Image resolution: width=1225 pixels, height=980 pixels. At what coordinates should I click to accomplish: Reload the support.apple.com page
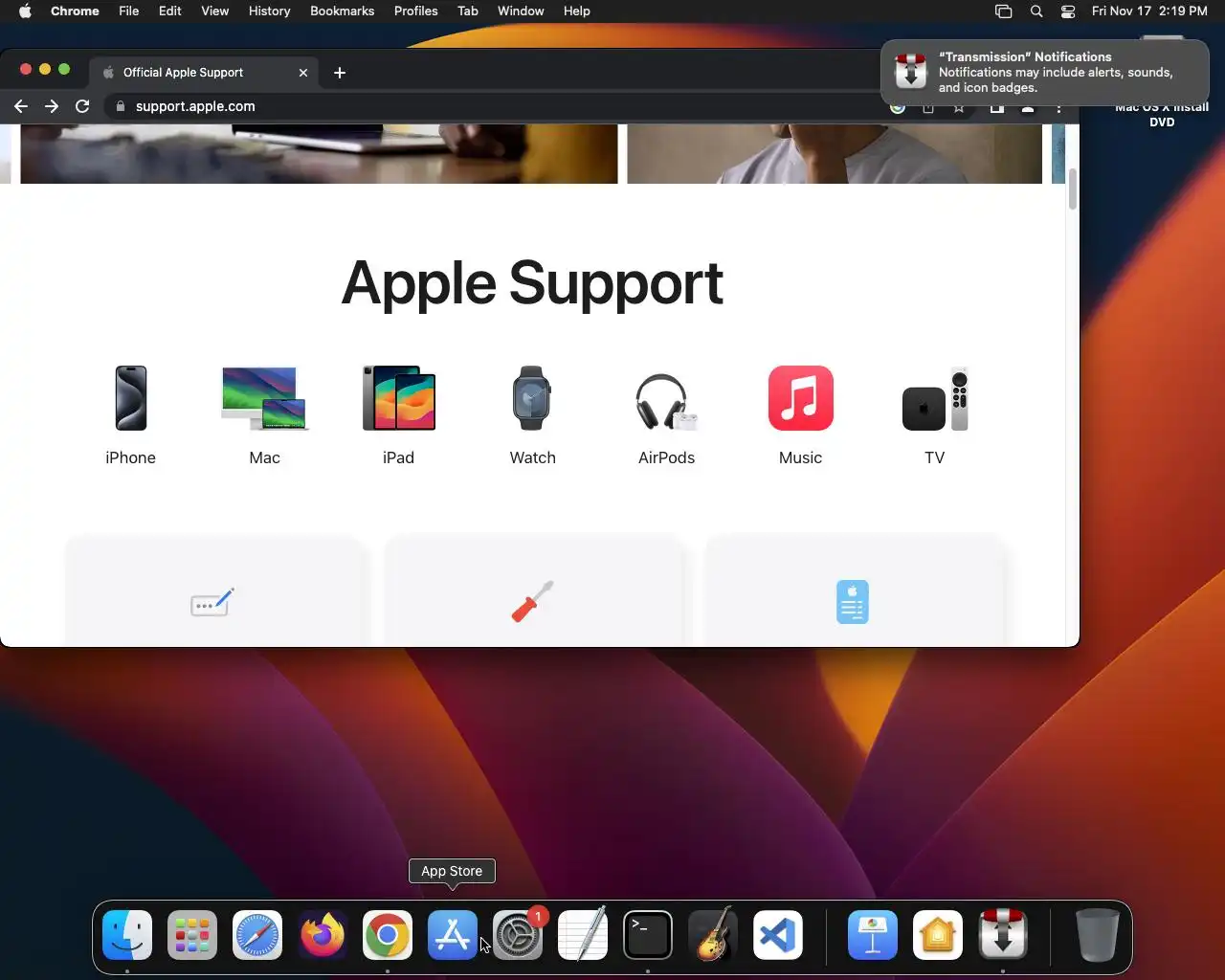[x=82, y=106]
